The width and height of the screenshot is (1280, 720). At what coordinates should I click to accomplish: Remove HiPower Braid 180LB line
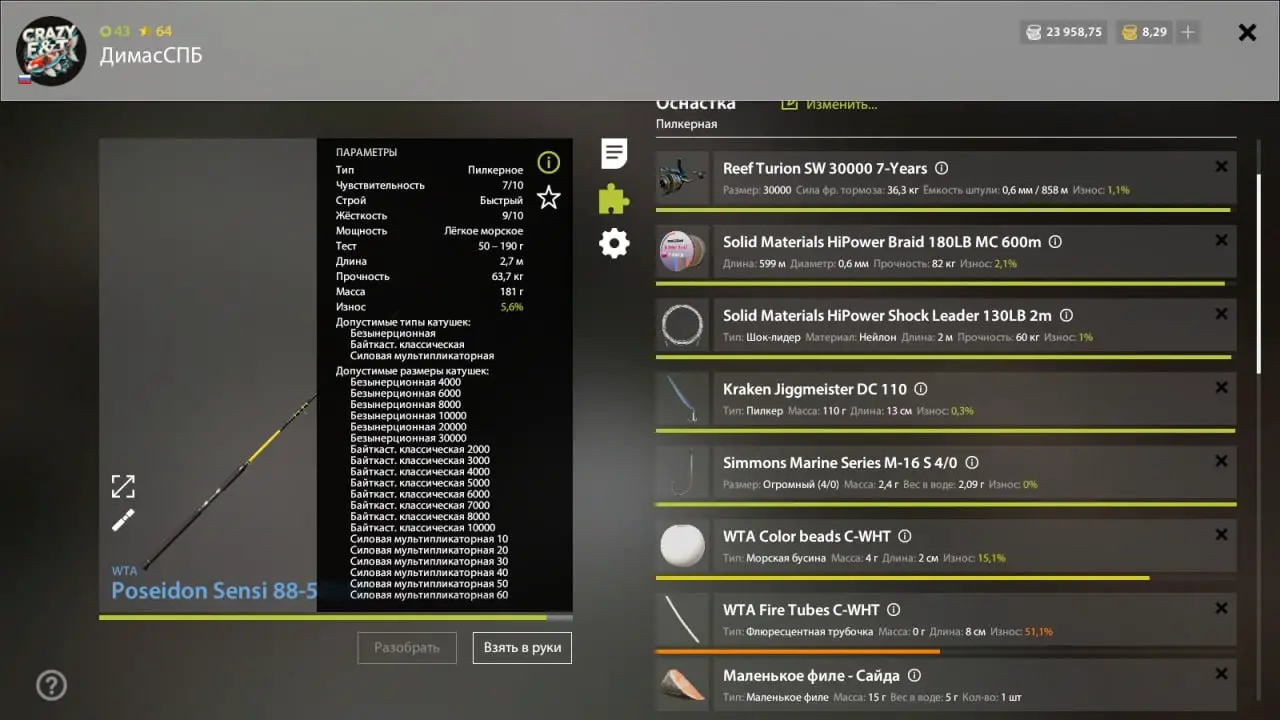1221,241
